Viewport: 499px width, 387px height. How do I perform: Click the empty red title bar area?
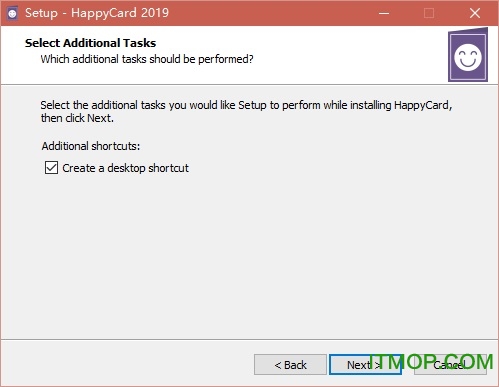point(267,13)
